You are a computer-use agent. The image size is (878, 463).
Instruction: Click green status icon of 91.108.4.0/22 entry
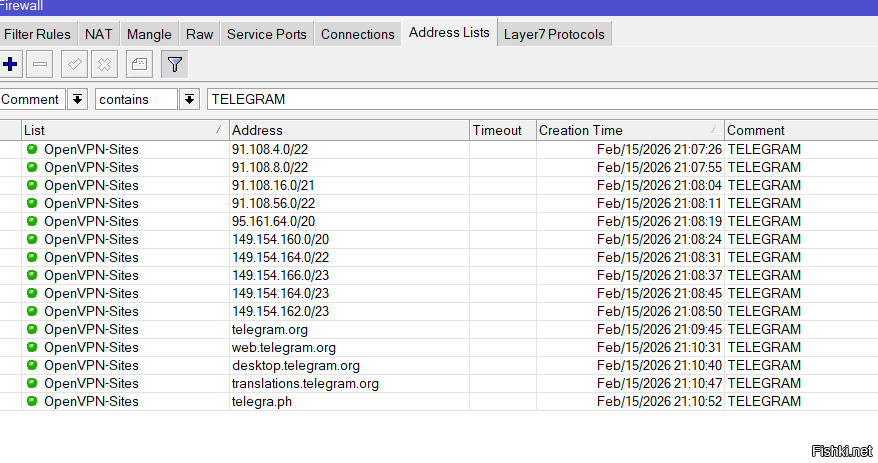coord(32,150)
